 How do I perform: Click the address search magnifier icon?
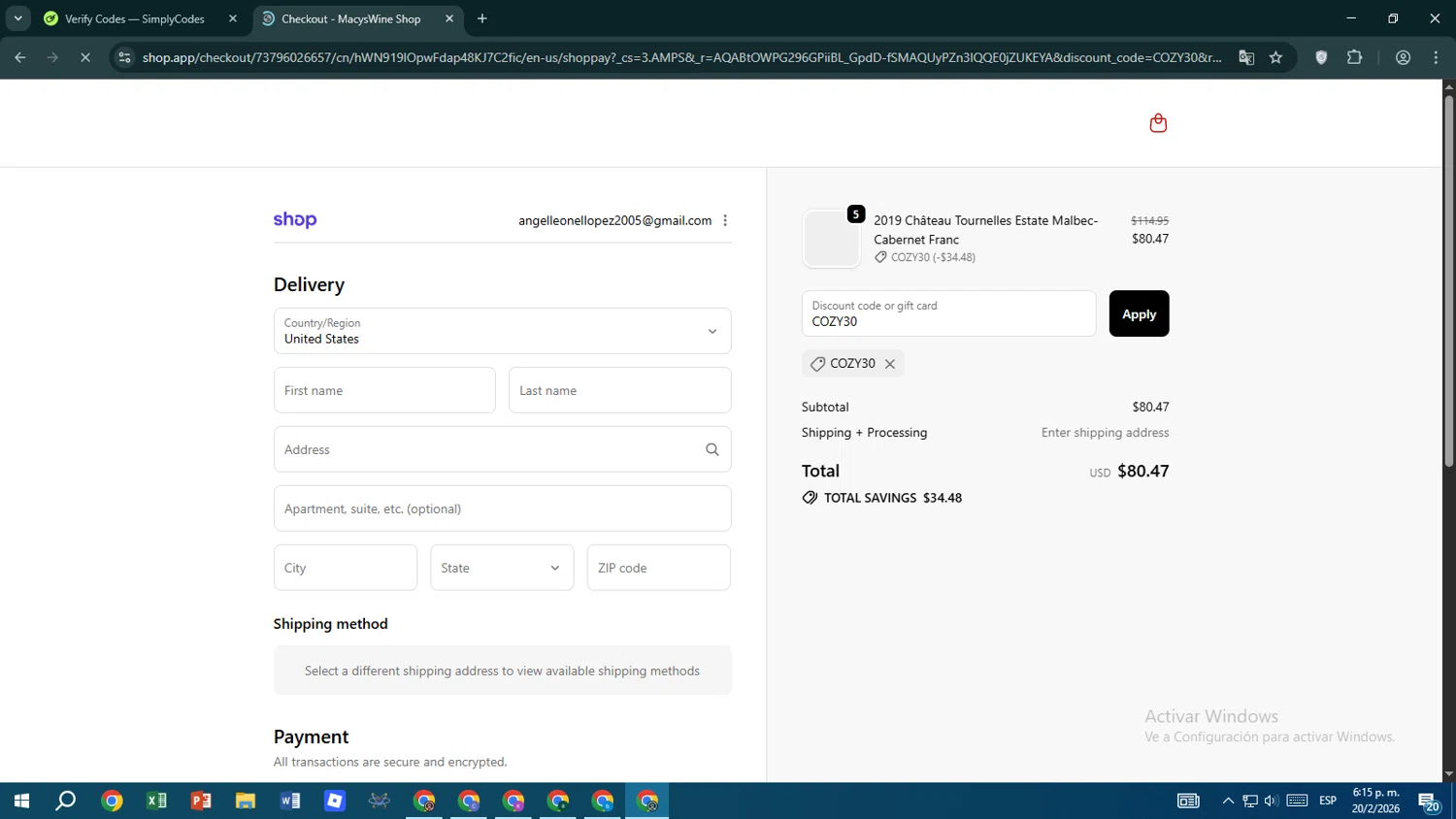(712, 449)
